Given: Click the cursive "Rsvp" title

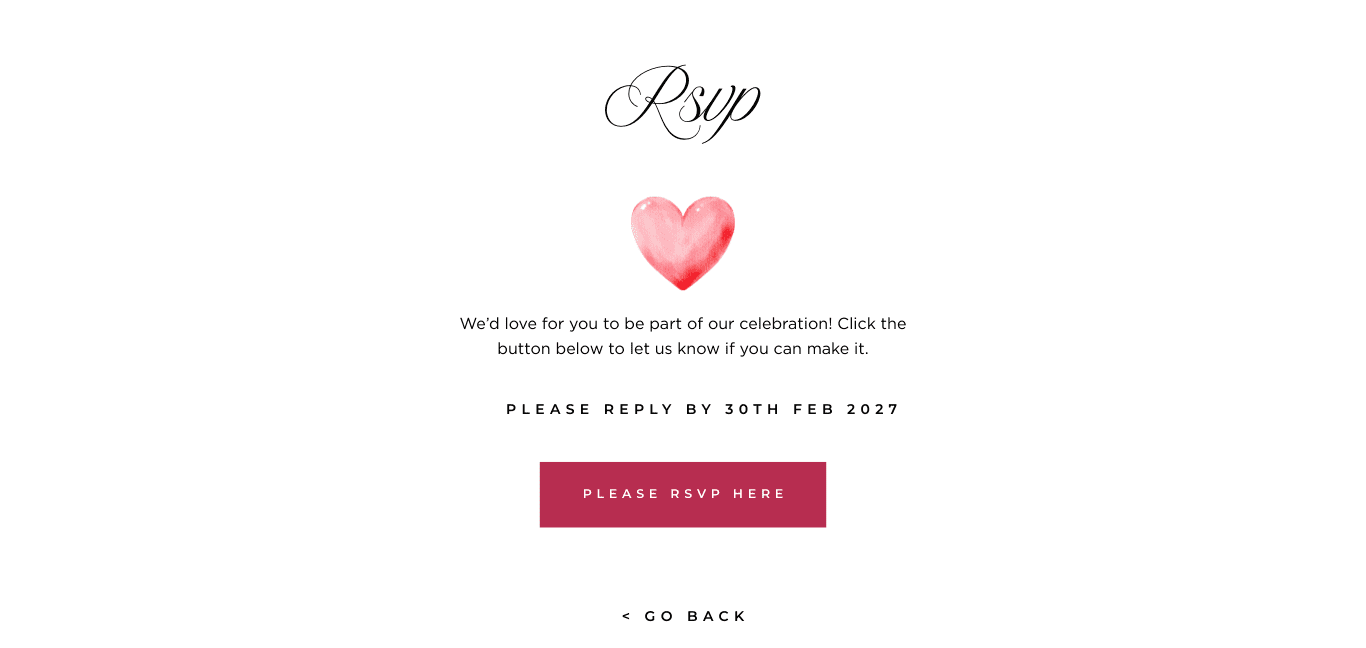Looking at the screenshot, I should tap(683, 102).
